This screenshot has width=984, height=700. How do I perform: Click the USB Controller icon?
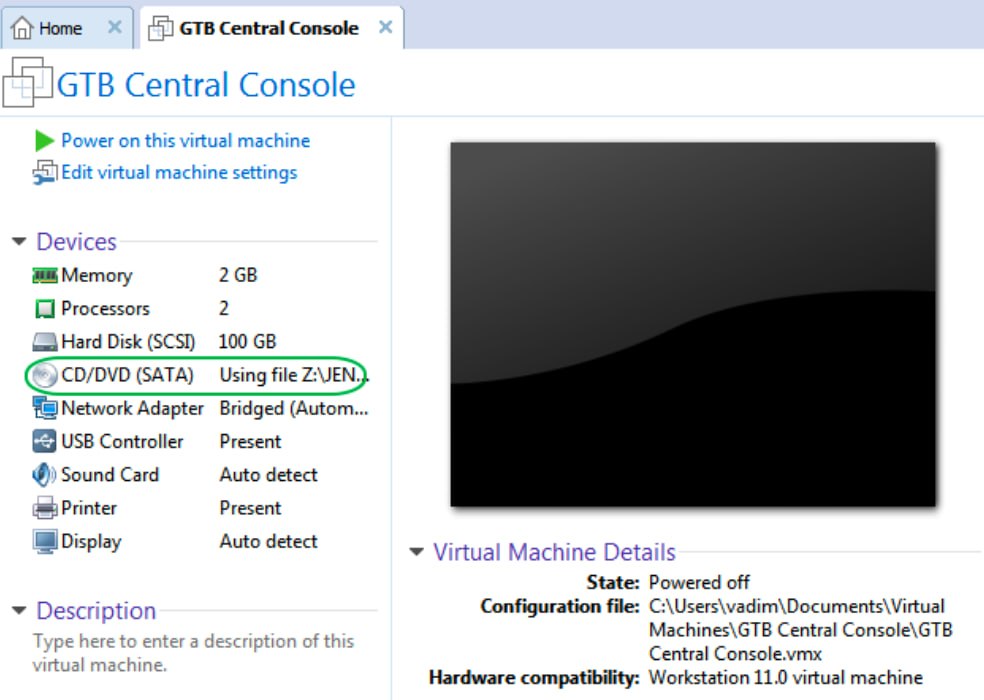coord(45,441)
